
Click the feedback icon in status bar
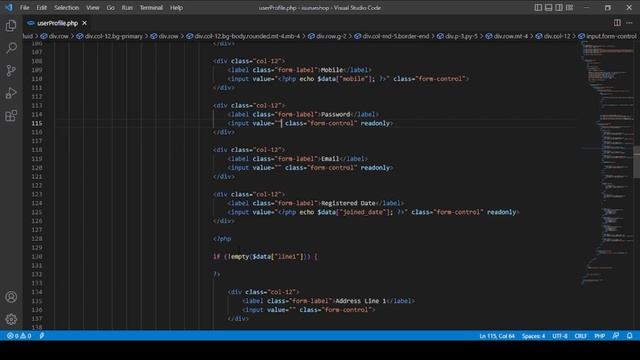tap(616, 336)
